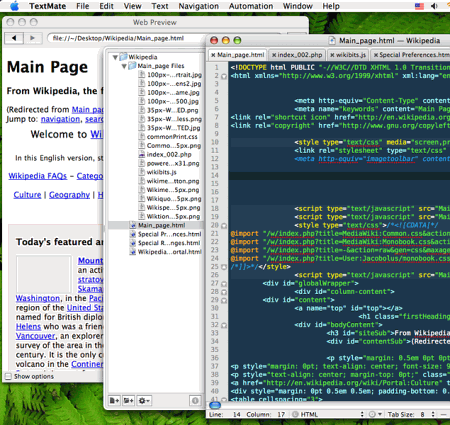Click the navigation jump link
The width and height of the screenshot is (450, 425).
(60, 119)
